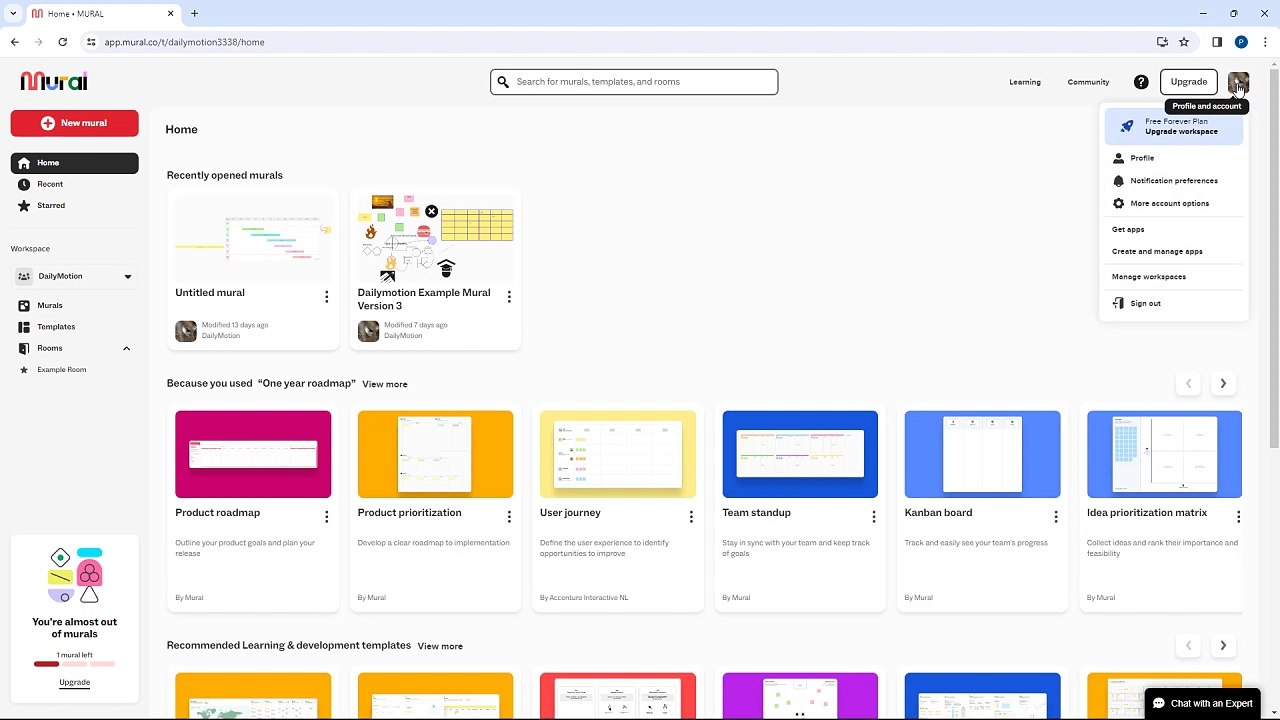
Task: Open the Chrome profile icon
Action: click(x=1241, y=42)
